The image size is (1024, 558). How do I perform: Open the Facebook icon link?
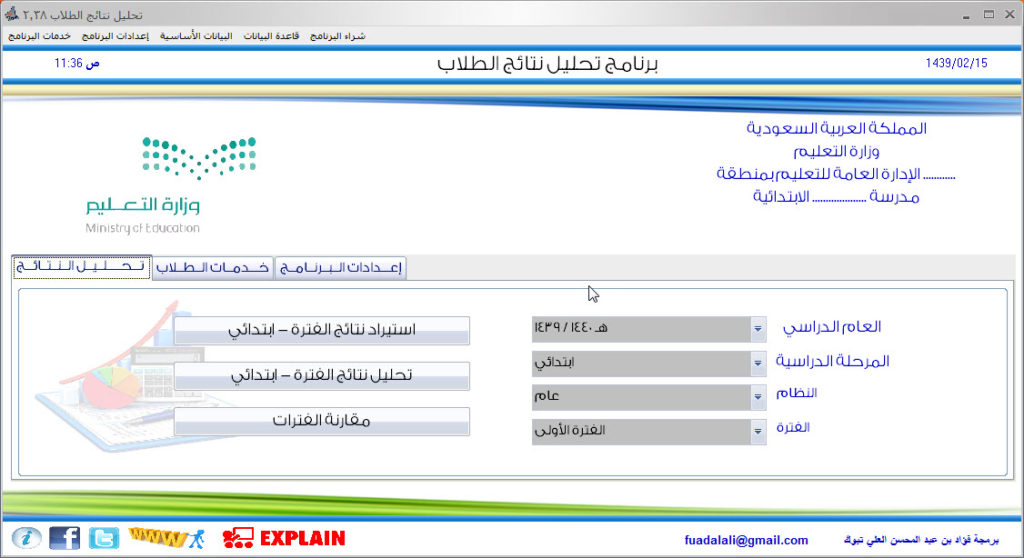tap(65, 538)
